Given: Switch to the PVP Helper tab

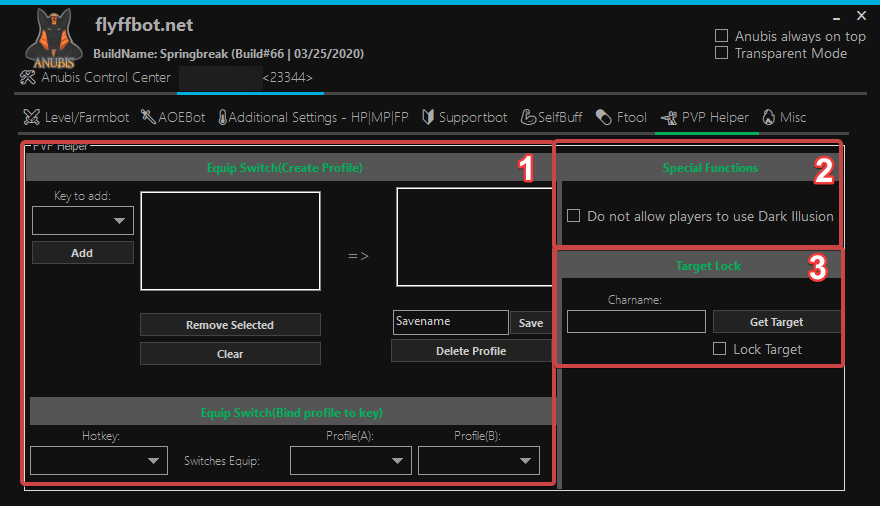Looking at the screenshot, I should (x=705, y=117).
